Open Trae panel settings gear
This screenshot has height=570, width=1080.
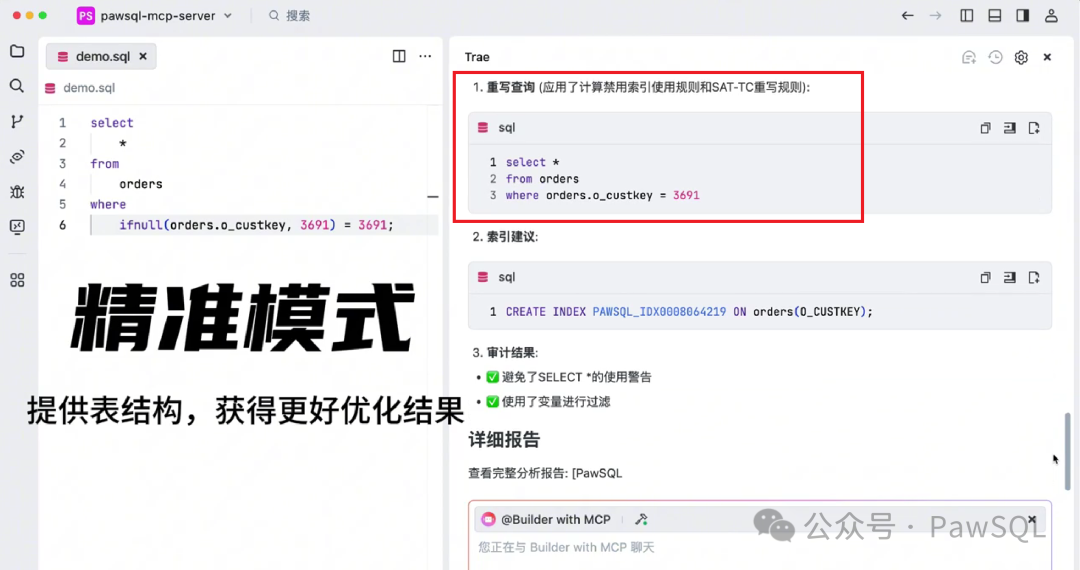[x=1021, y=57]
